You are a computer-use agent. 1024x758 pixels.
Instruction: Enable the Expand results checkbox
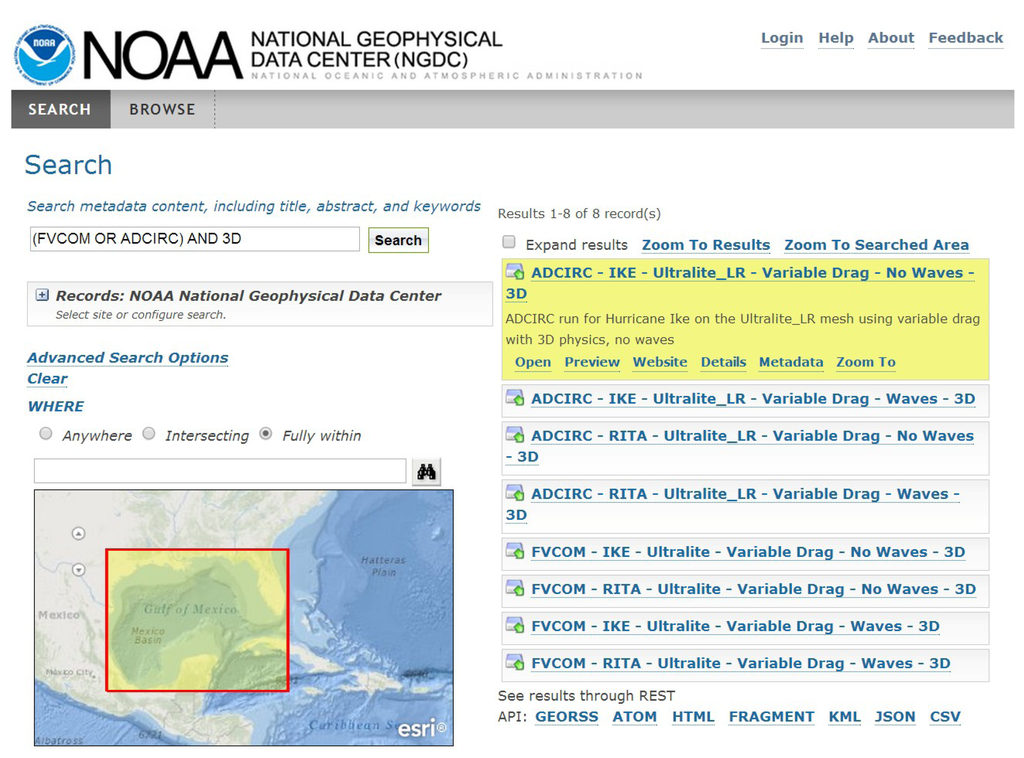(509, 243)
